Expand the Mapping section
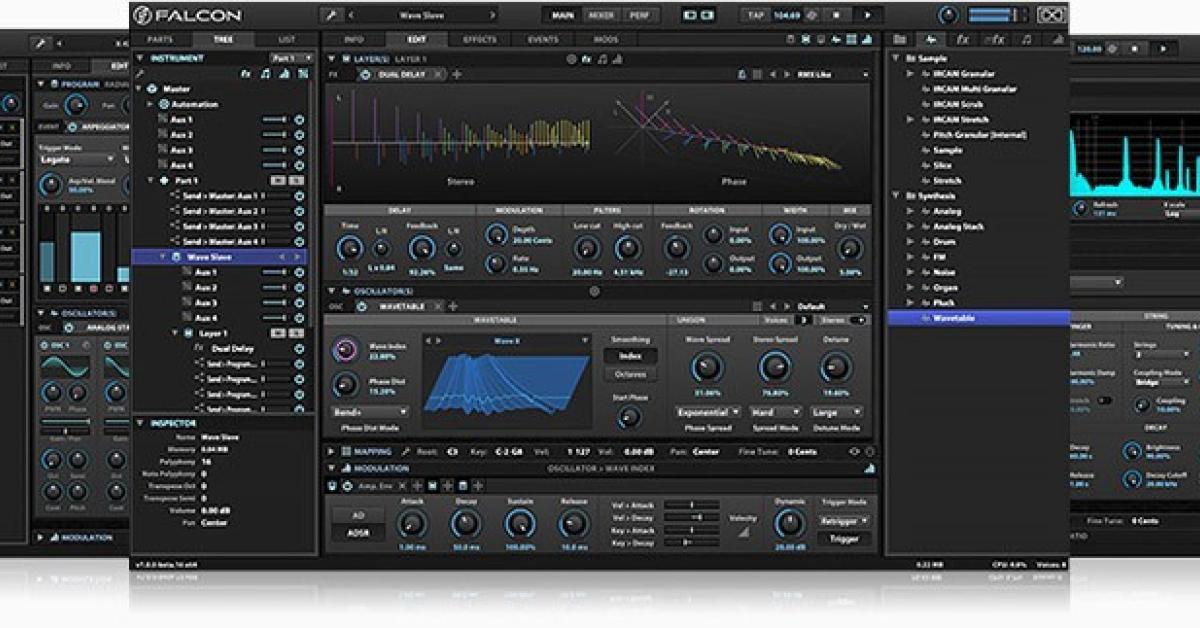The image size is (1200, 628). [333, 451]
